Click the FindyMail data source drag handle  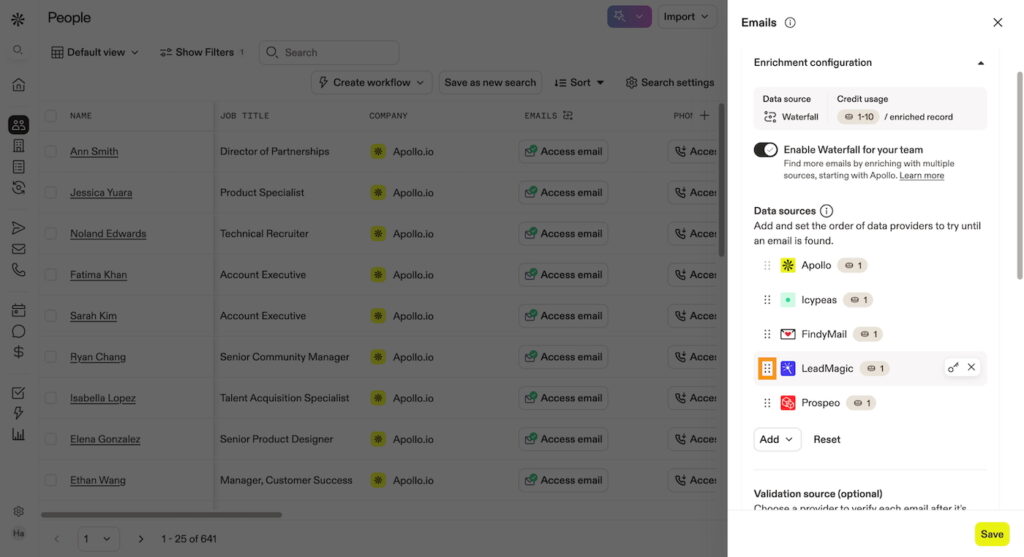pos(767,334)
